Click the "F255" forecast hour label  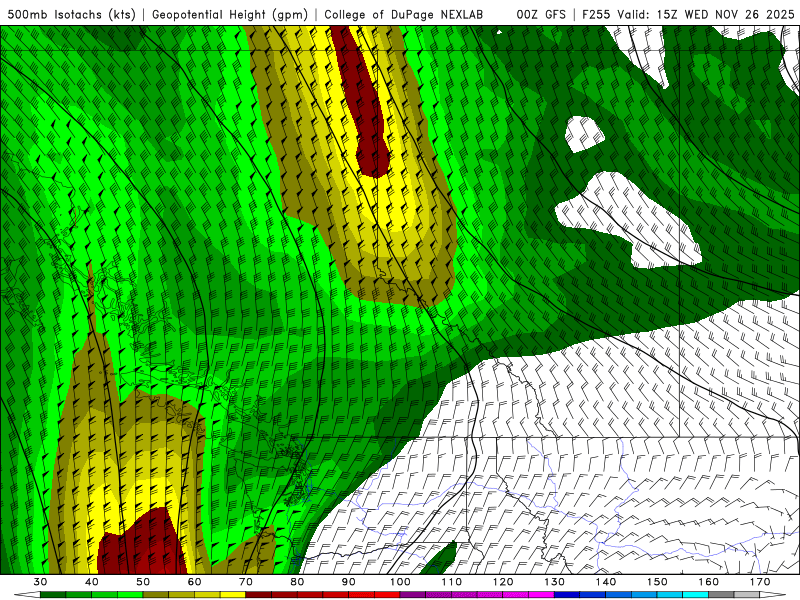tap(596, 14)
